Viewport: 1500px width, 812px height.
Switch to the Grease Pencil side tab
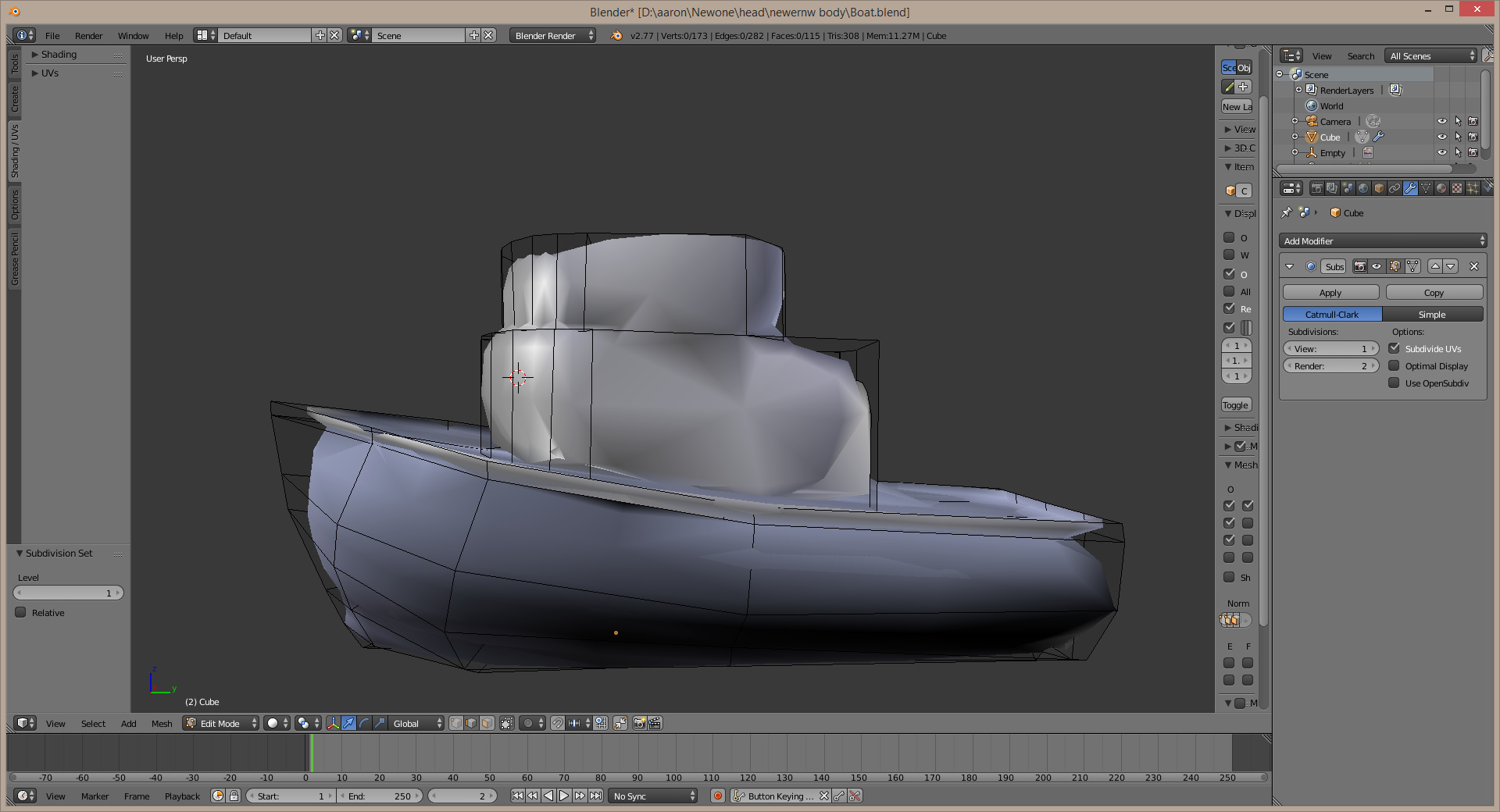click(14, 259)
